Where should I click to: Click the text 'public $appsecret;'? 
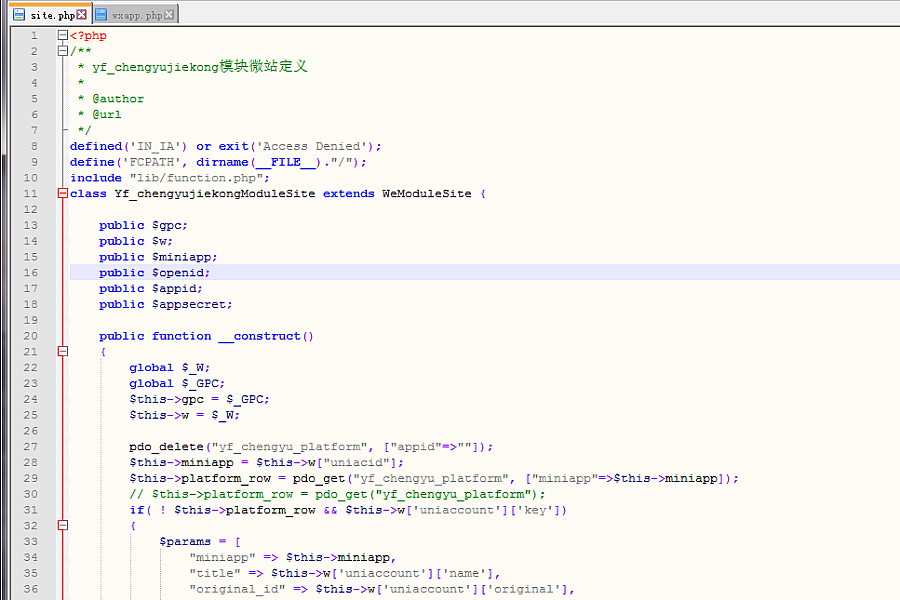165,304
